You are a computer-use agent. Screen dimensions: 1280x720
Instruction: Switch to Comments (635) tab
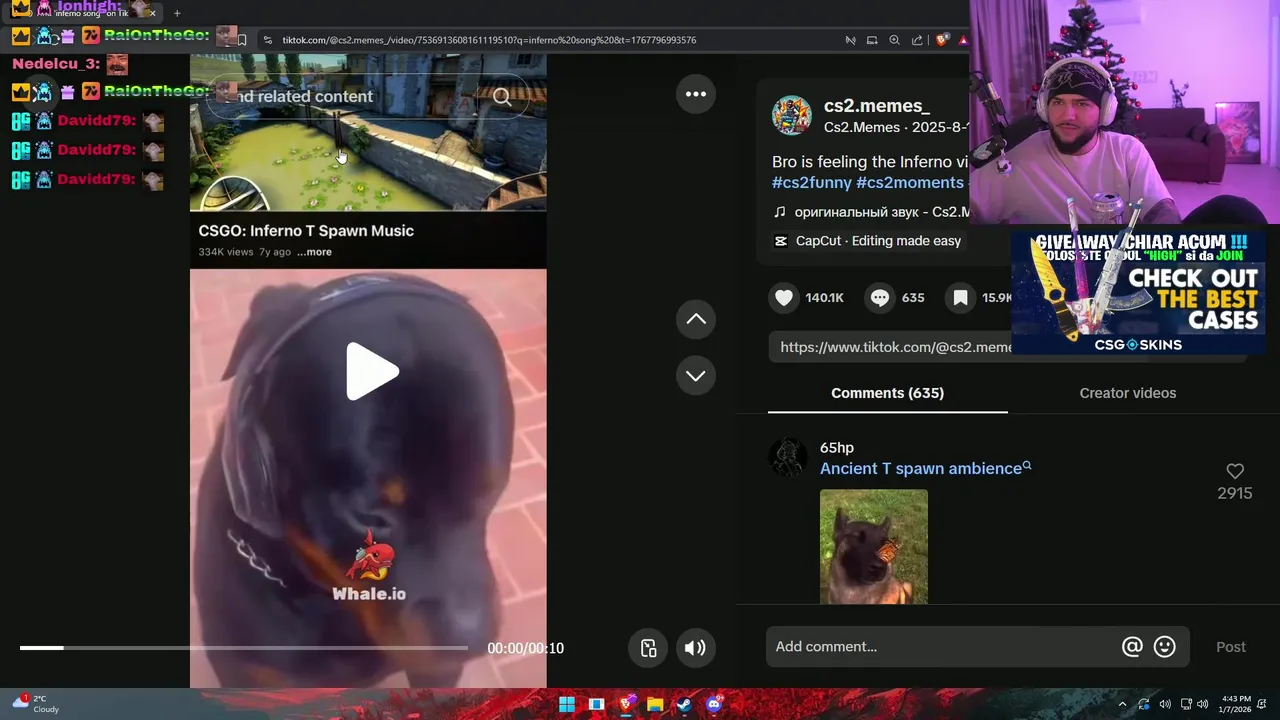pyautogui.click(x=887, y=393)
